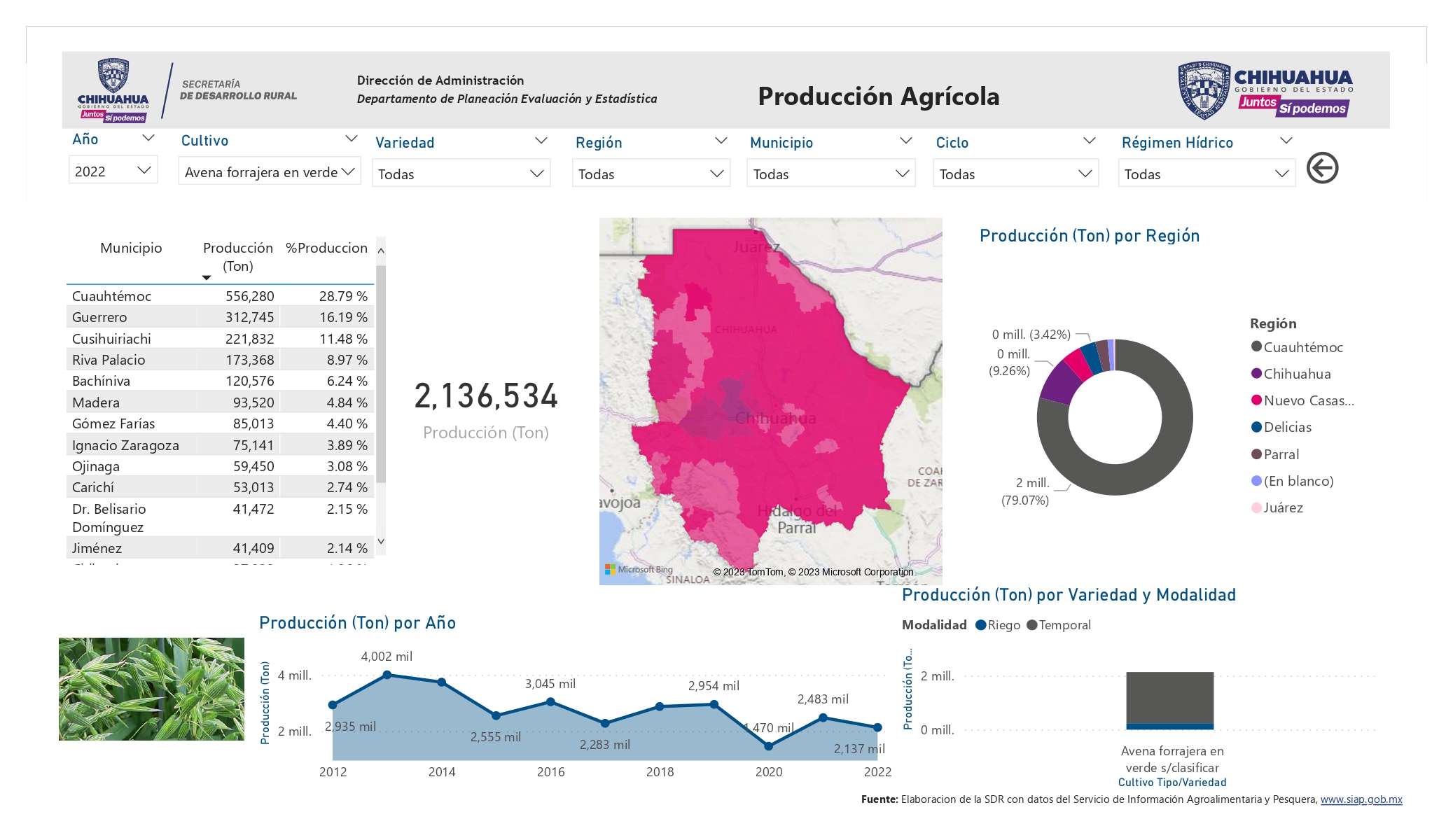Click the Microsoft Bing logo on map

coord(639,570)
